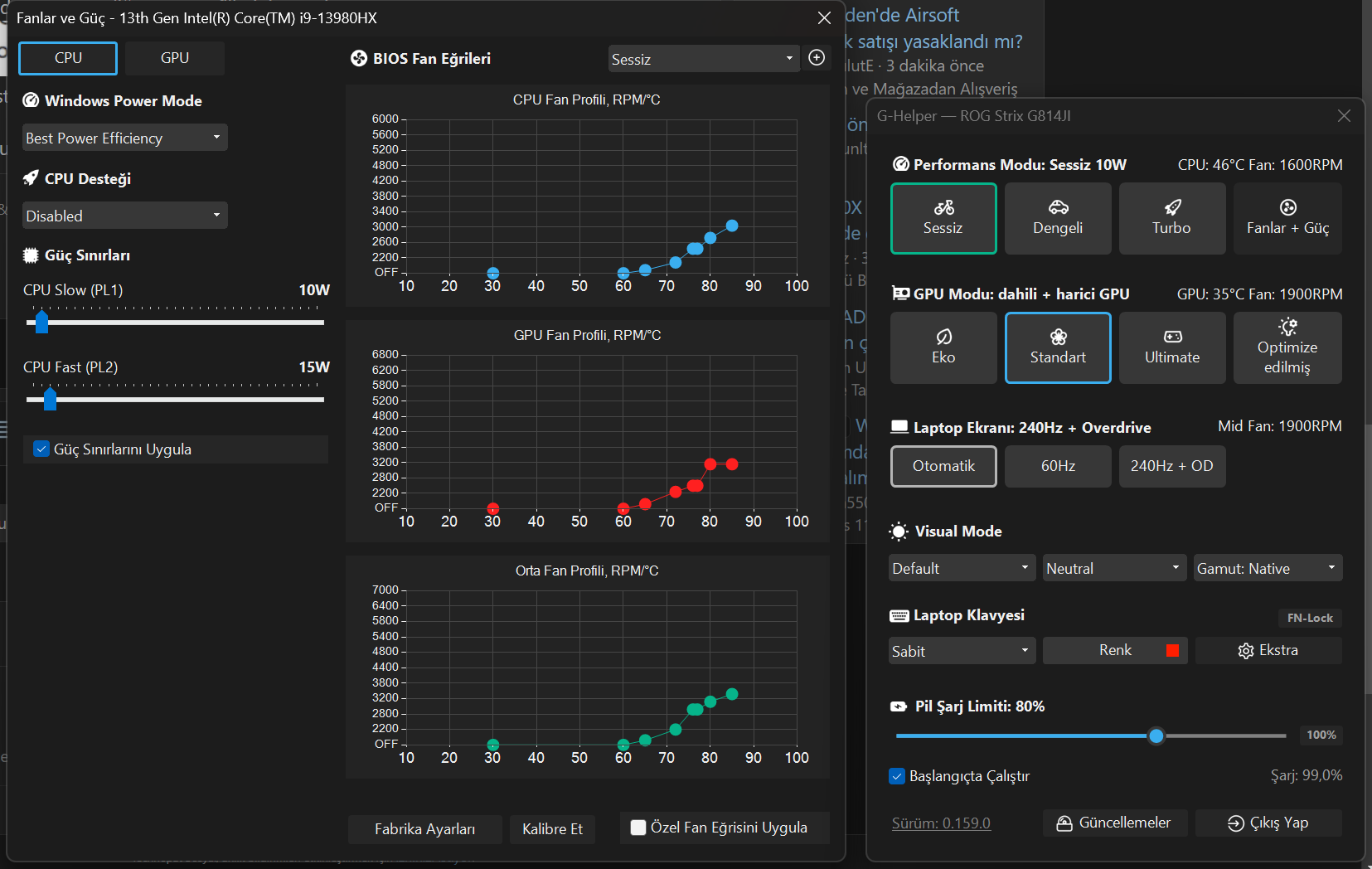The width and height of the screenshot is (1372, 869).
Task: Switch to Dengeli performance mode
Action: coord(1058,218)
